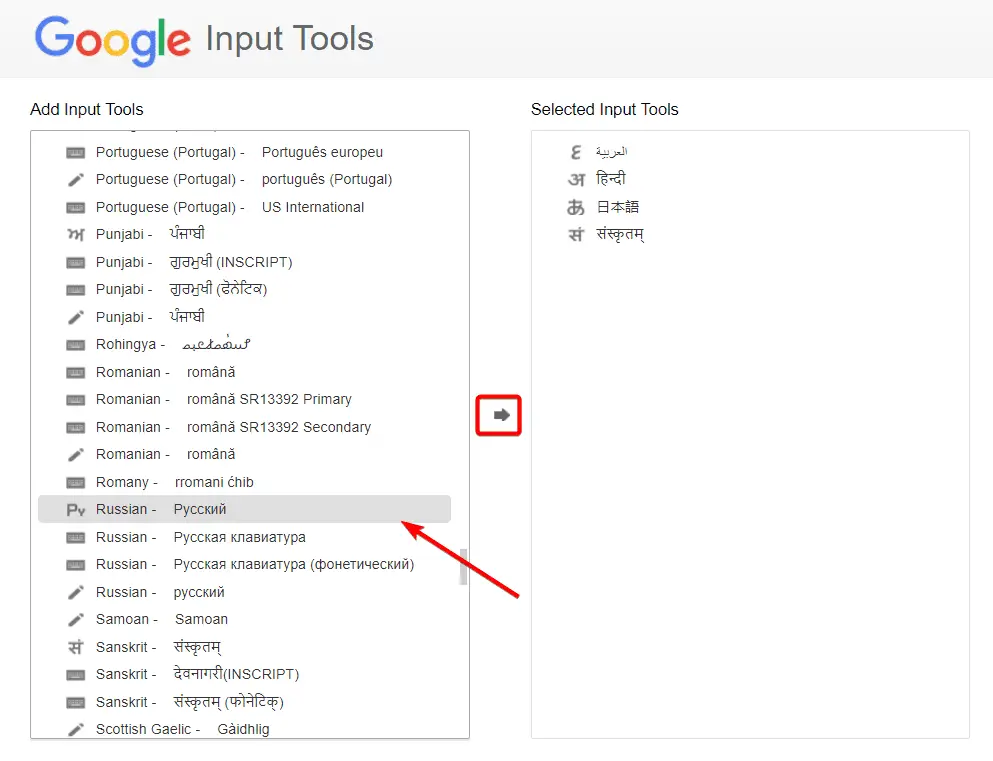The image size is (993, 761).
Task: Click the Sanskrit transliteration icon in Add Input Tools
Action: click(x=75, y=648)
